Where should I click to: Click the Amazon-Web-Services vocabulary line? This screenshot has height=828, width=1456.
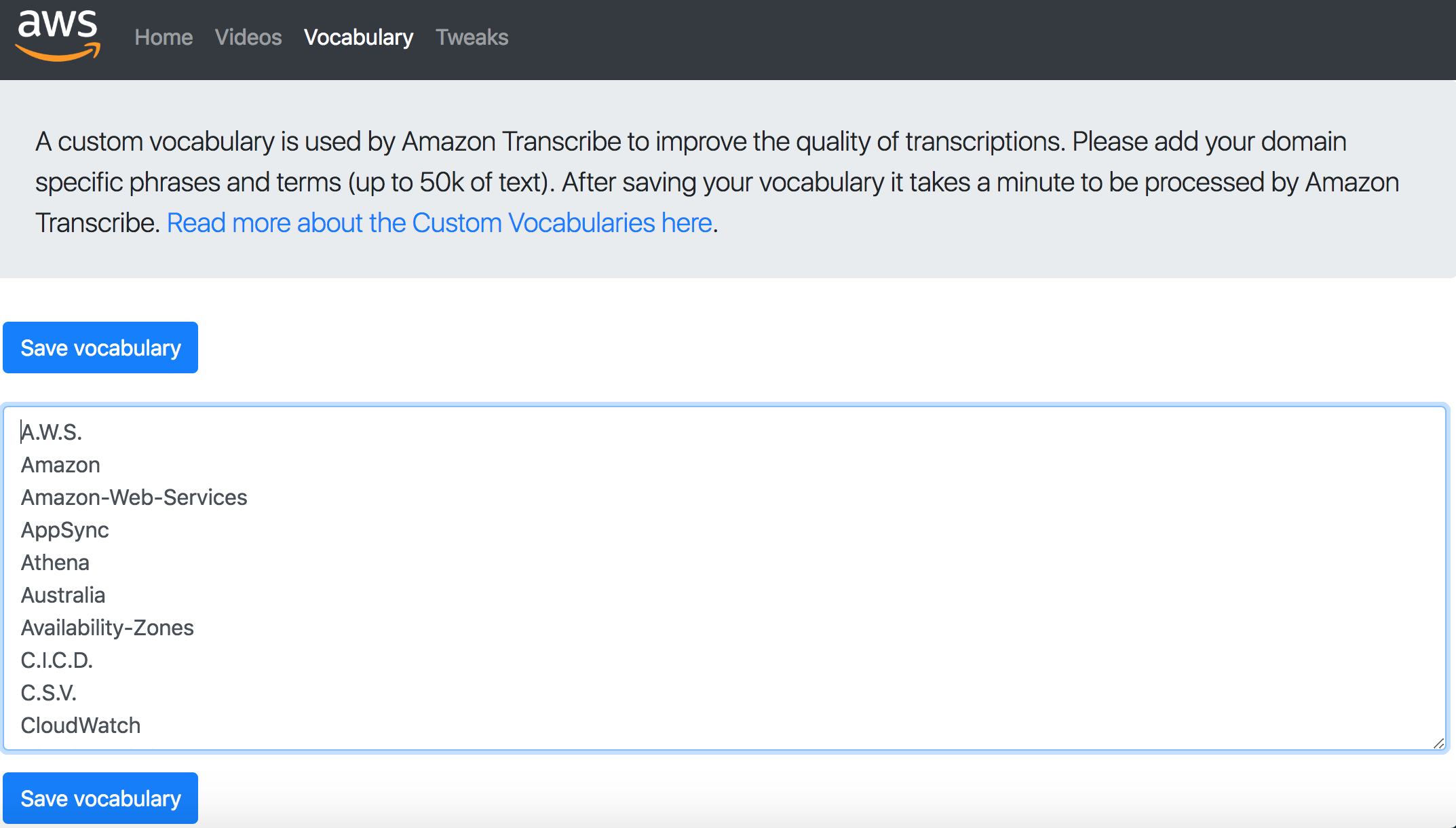coord(134,497)
